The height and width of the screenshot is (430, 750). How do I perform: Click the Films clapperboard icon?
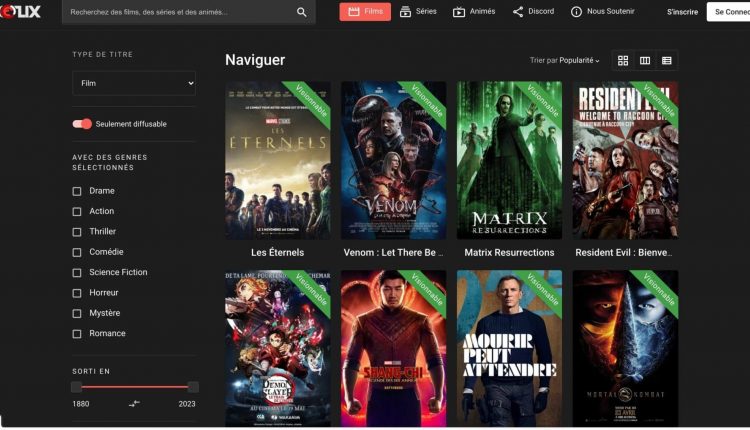tap(354, 11)
